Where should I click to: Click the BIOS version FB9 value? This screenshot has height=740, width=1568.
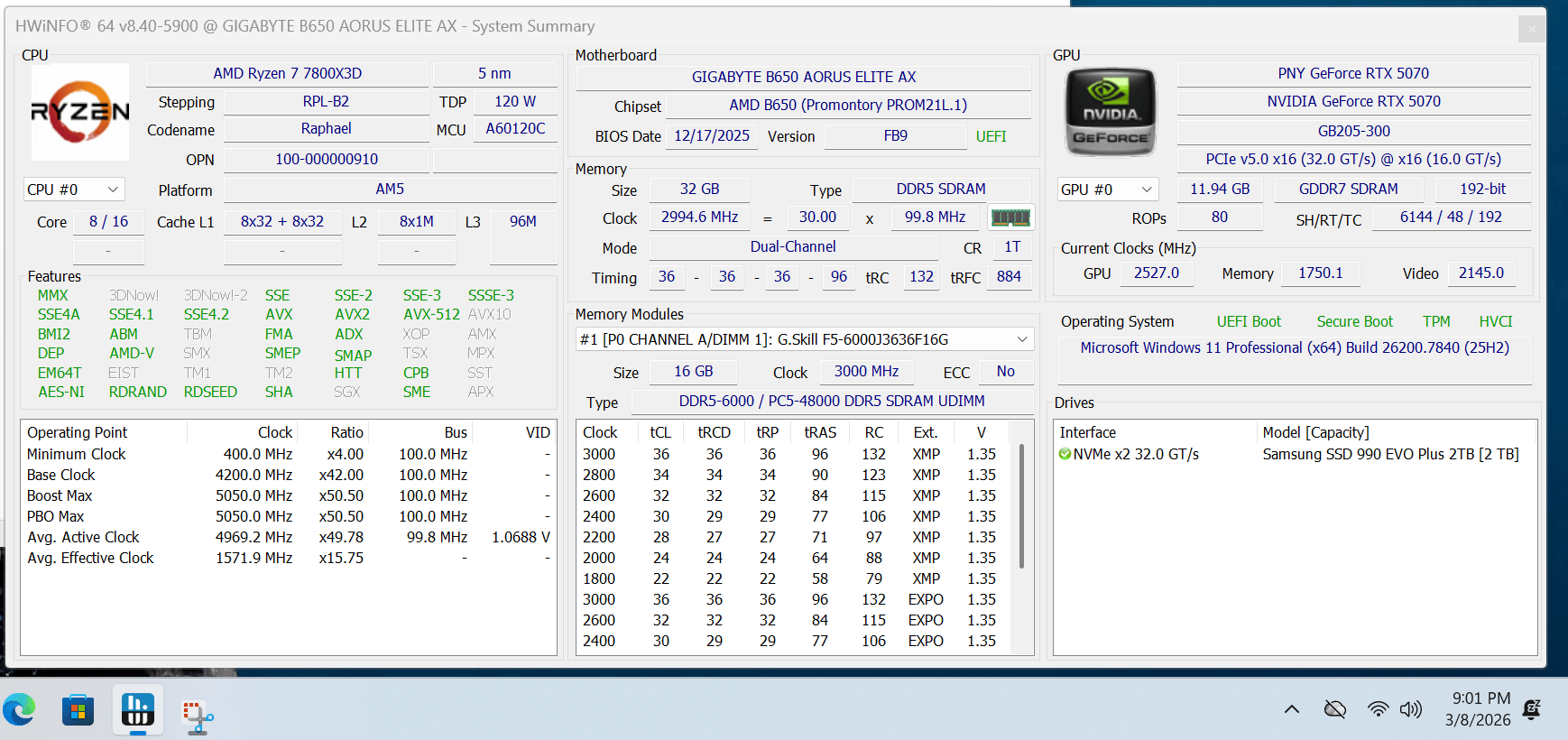point(896,135)
